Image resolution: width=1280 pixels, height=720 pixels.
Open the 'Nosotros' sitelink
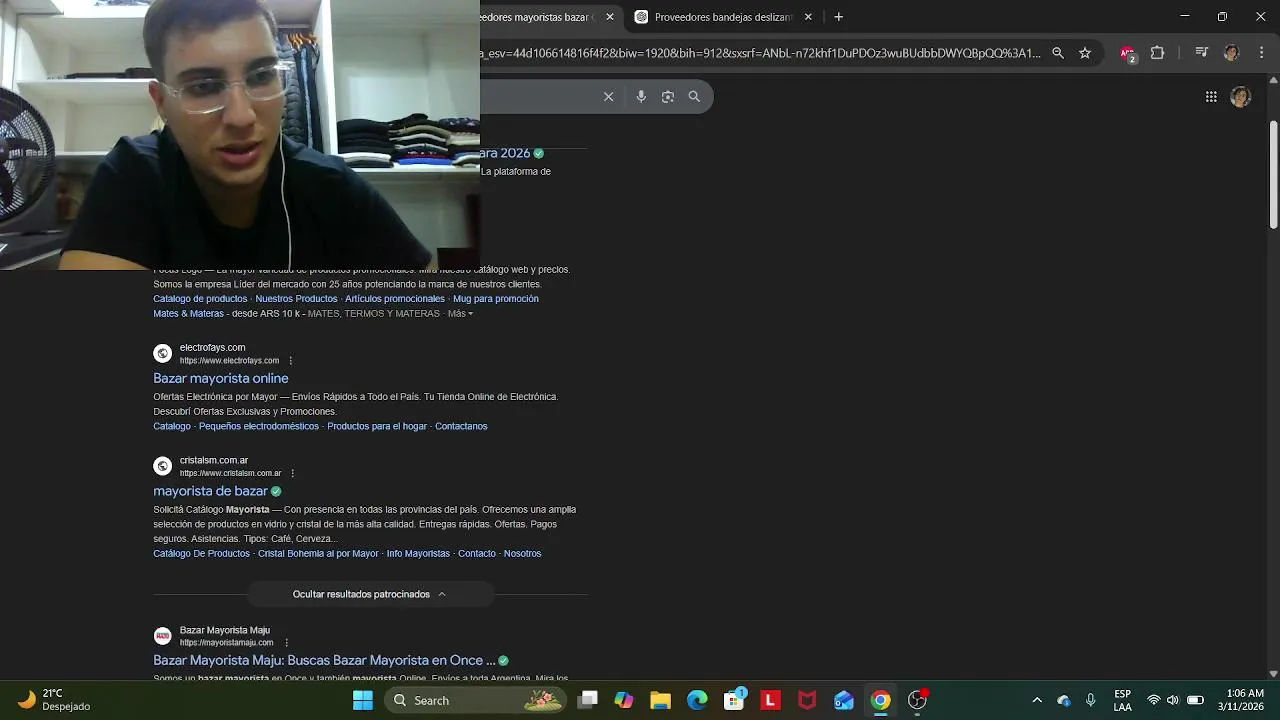pos(522,554)
